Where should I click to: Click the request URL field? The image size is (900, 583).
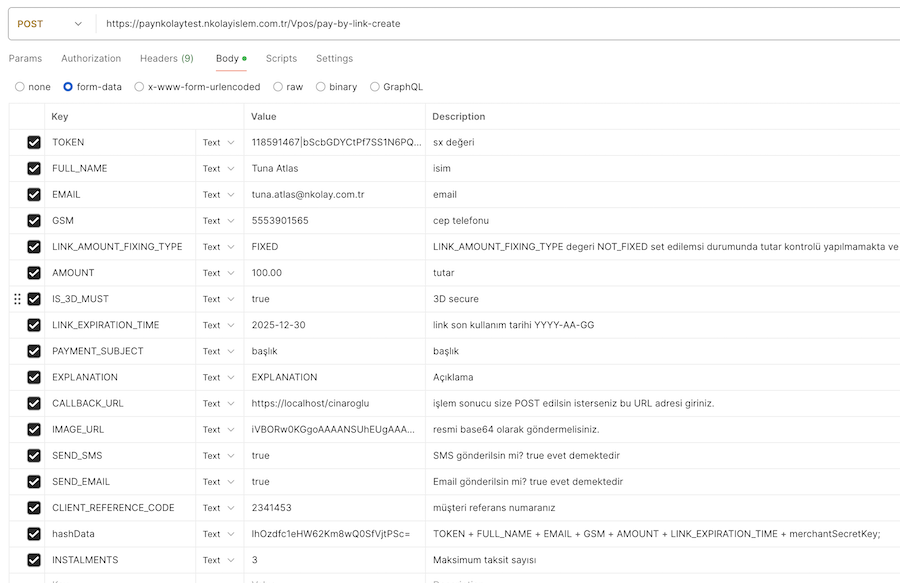[x=497, y=24]
